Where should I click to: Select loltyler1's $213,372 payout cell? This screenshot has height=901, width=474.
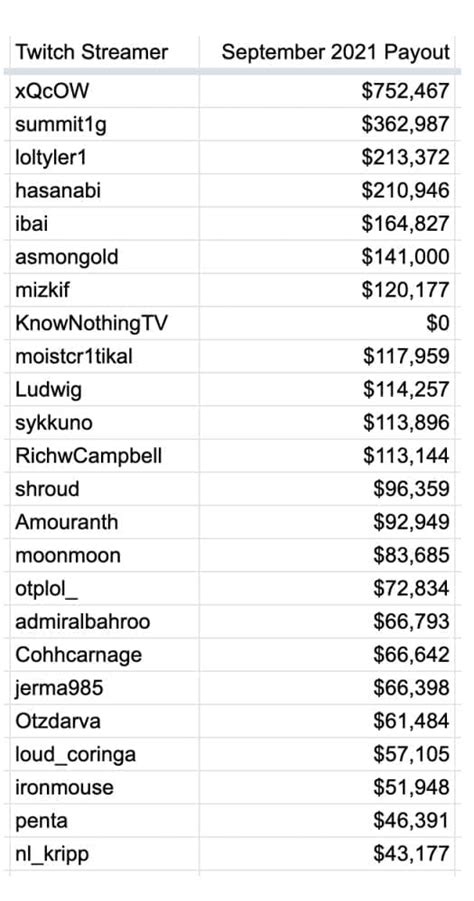point(327,157)
